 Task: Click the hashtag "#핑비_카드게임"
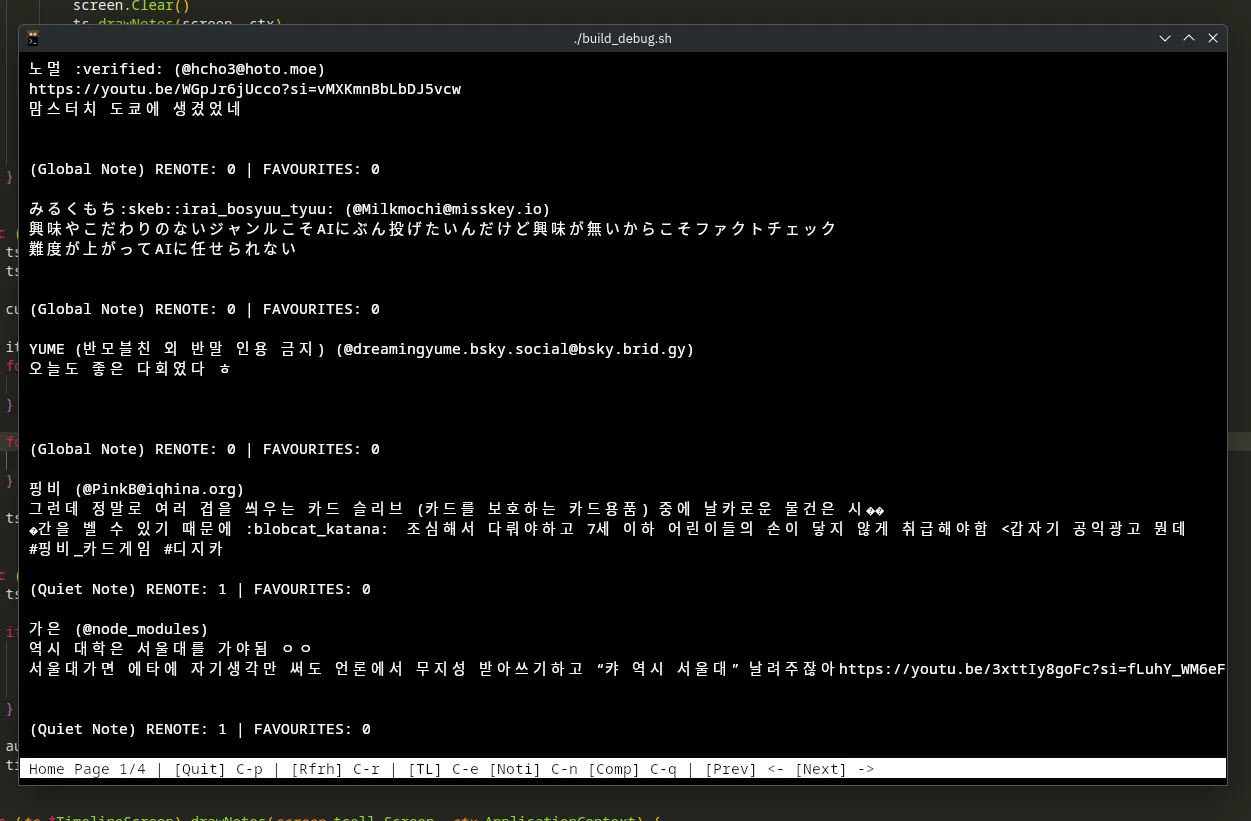[91, 549]
